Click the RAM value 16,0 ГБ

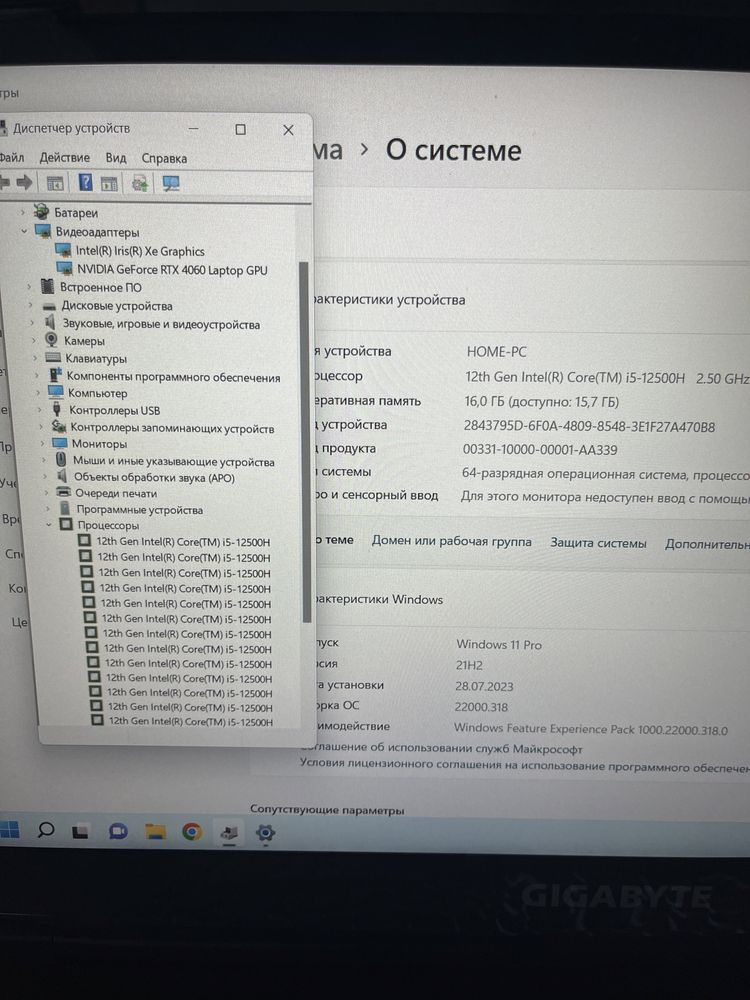tap(541, 402)
